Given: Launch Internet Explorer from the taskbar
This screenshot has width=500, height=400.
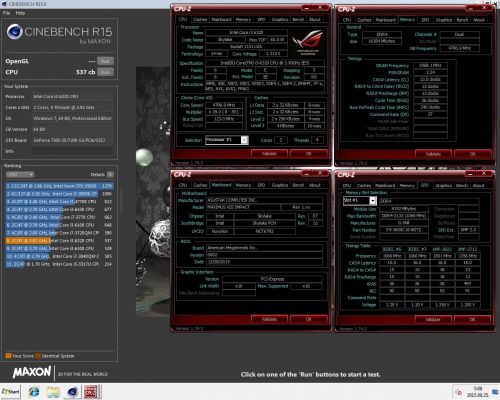Looking at the screenshot, I should [x=34, y=392].
